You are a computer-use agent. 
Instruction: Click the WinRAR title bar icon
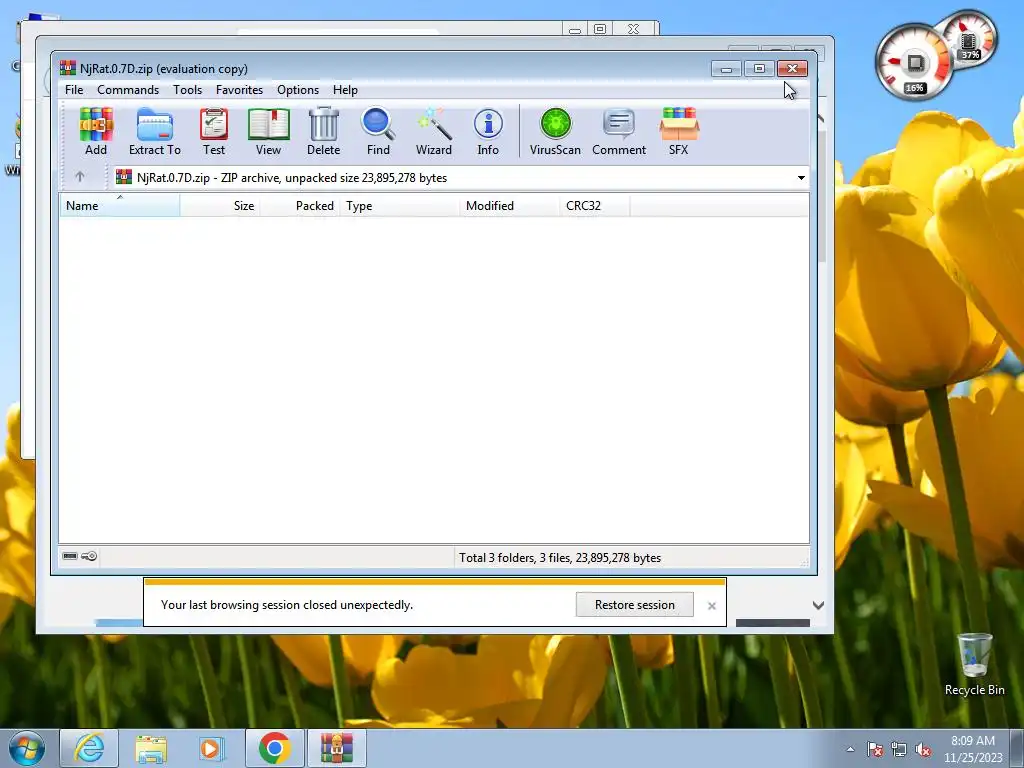(67, 68)
